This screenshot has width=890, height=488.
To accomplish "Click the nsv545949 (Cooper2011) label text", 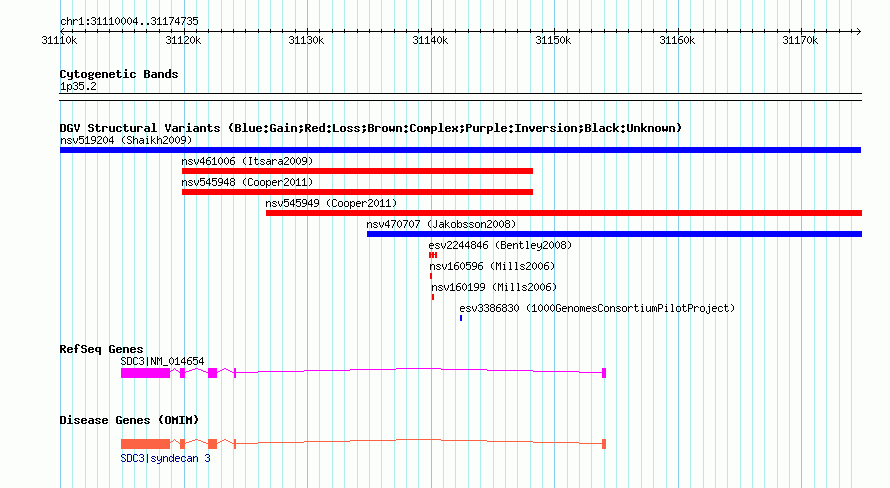I will point(331,203).
